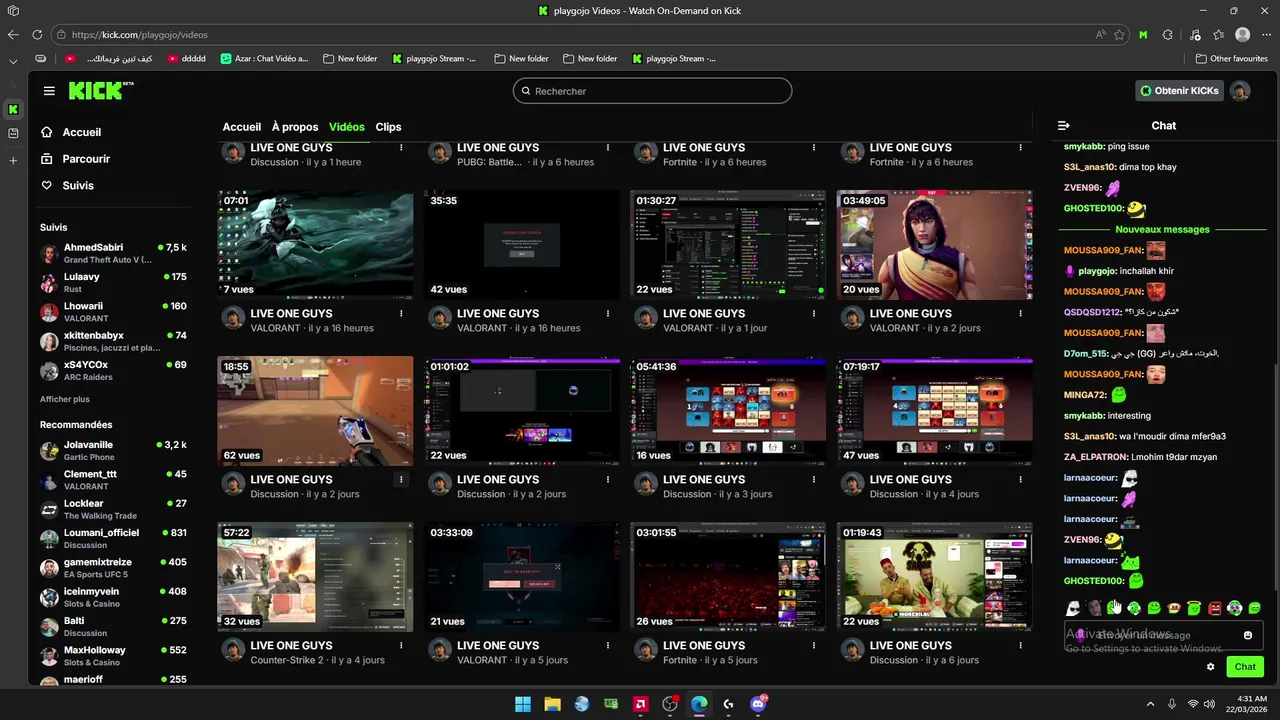Insert the red angry face emote

[x=1214, y=608]
